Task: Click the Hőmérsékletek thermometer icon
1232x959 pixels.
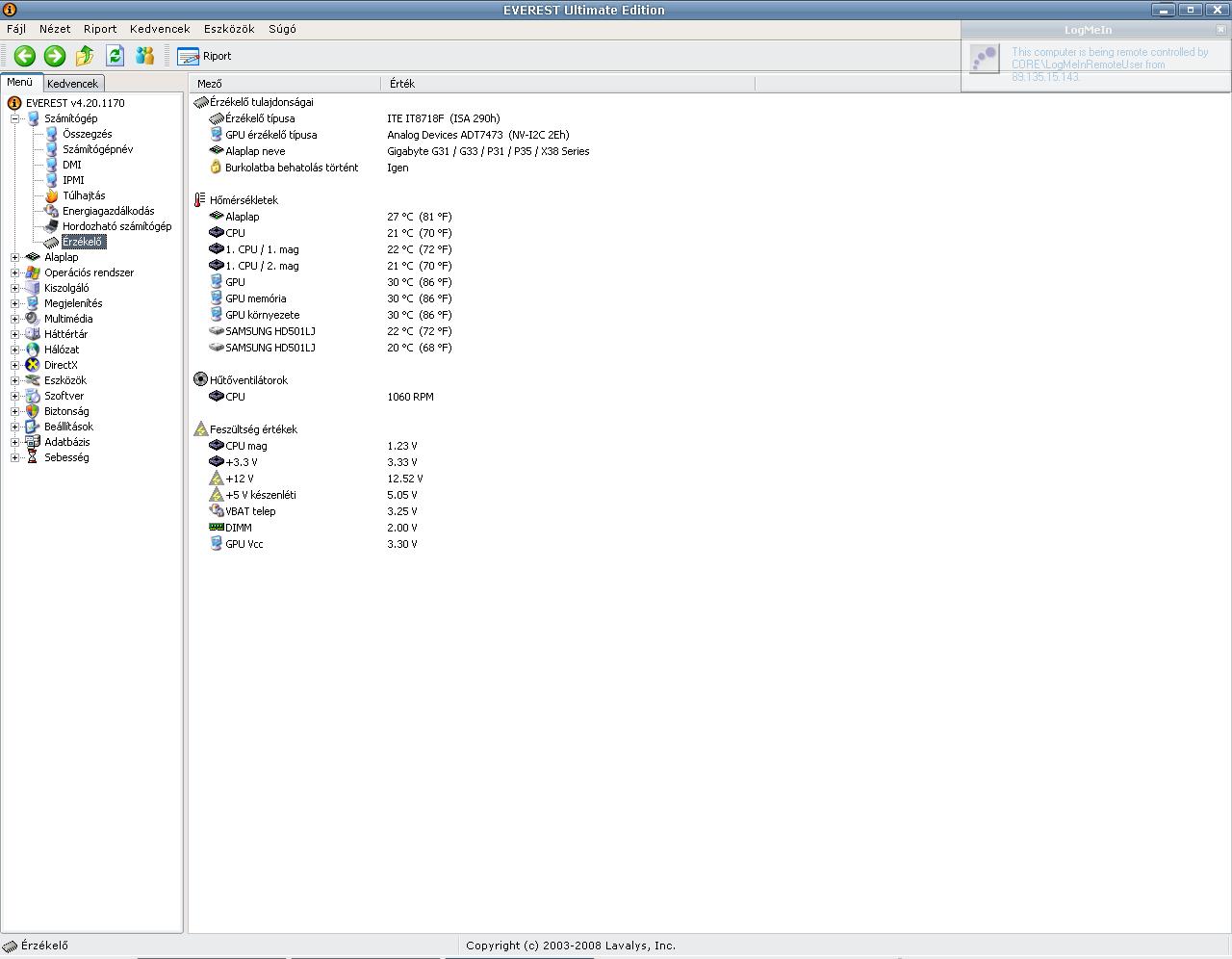Action: 200,200
